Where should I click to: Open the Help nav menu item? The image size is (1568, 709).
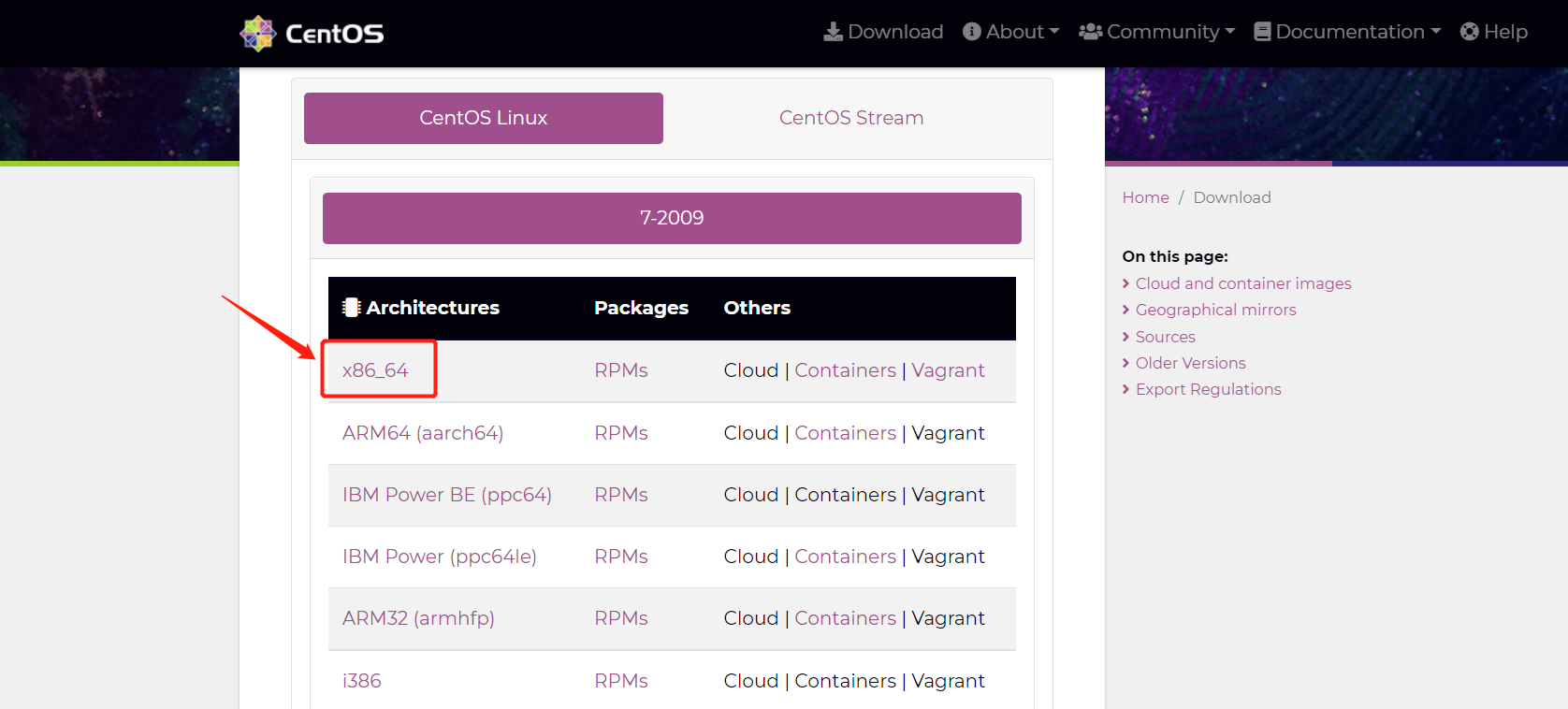coord(1494,32)
